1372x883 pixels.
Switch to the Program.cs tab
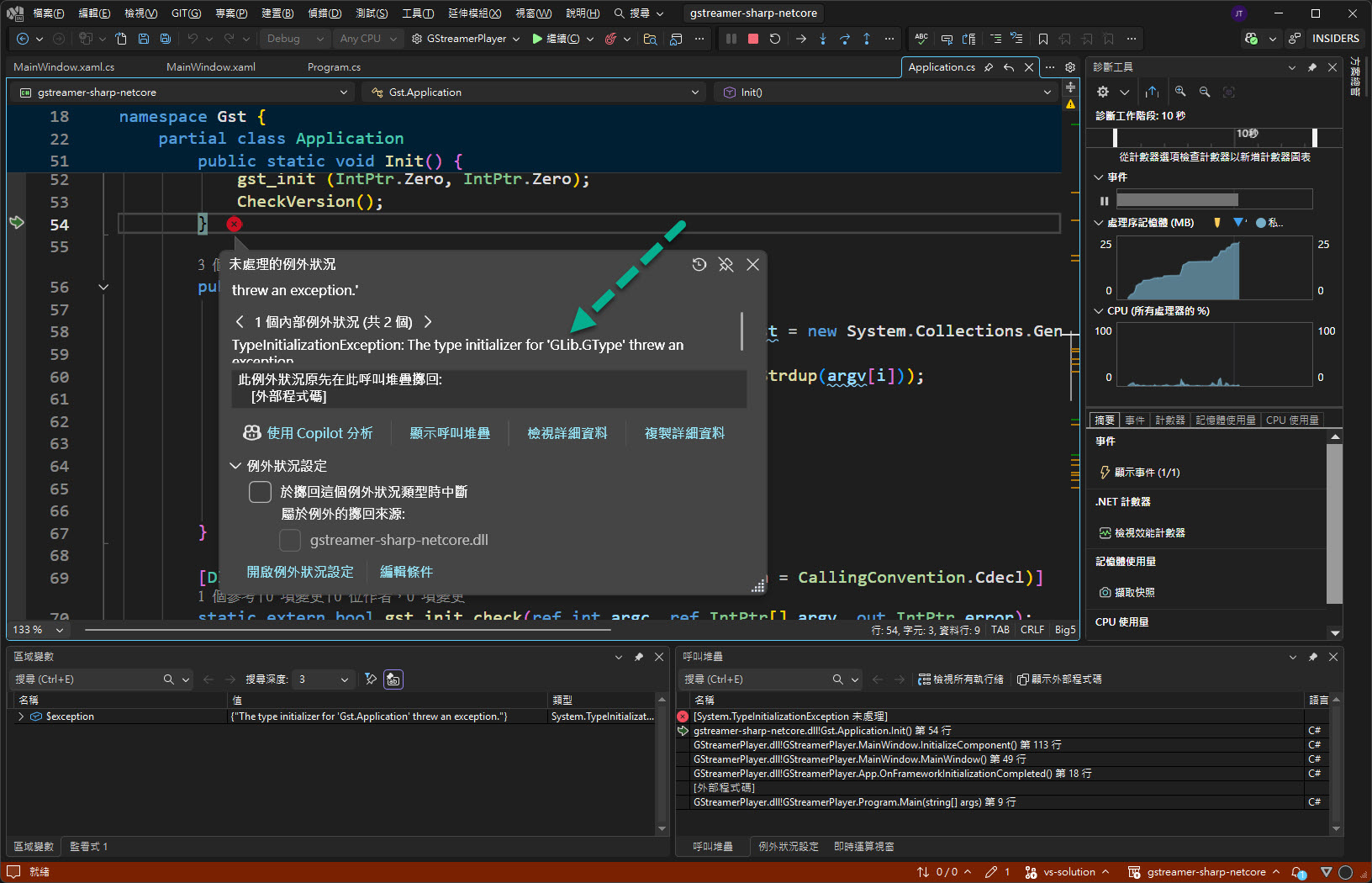click(334, 67)
